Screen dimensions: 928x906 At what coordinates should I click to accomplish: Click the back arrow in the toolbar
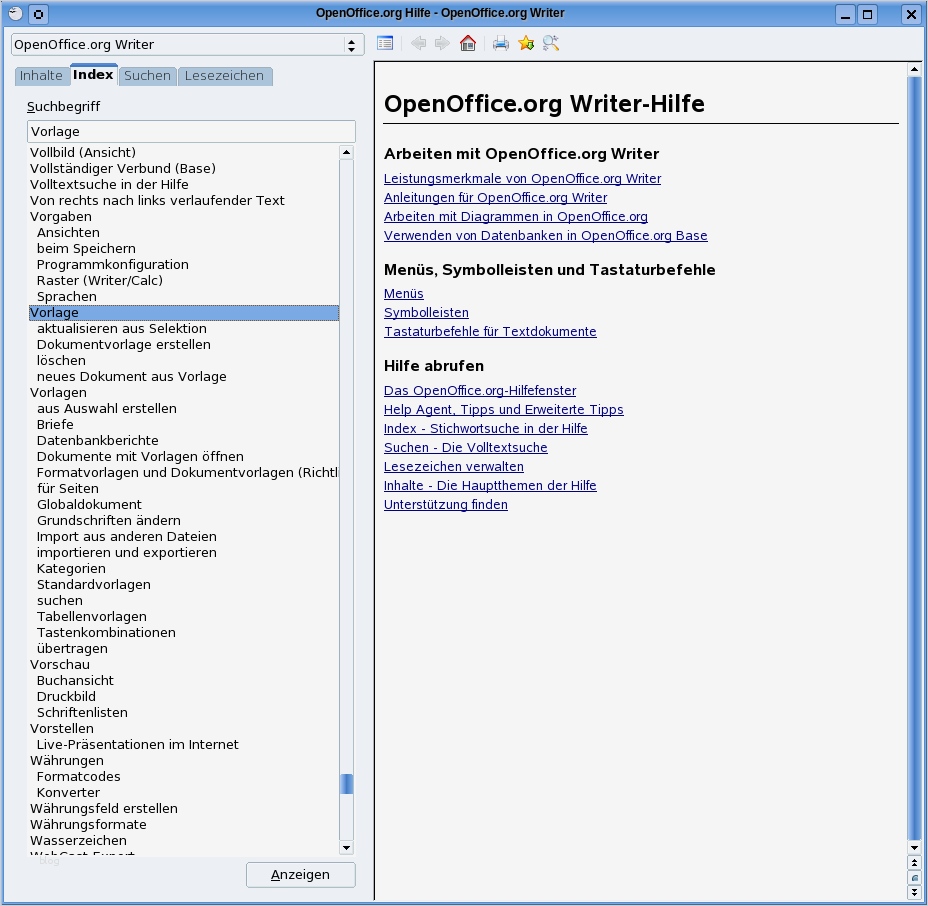click(x=418, y=43)
